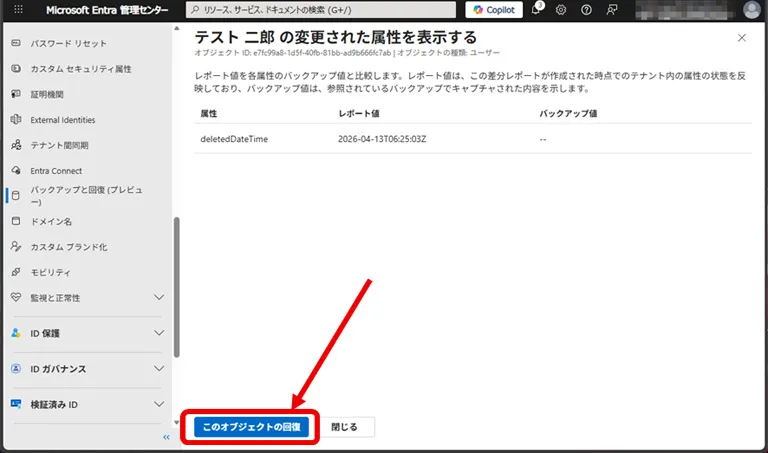Click the 証明機関 icon
Image resolution: width=768 pixels, height=453 pixels.
pos(16,94)
